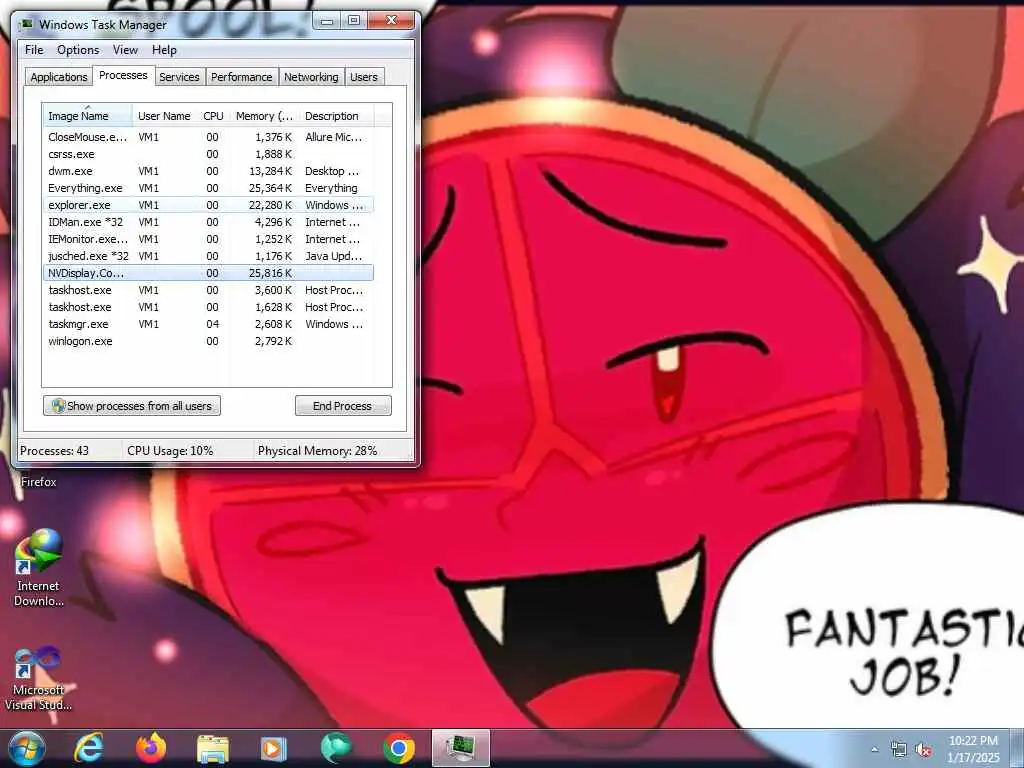Maximize the Task Manager window
The width and height of the screenshot is (1024, 768).
pyautogui.click(x=355, y=22)
